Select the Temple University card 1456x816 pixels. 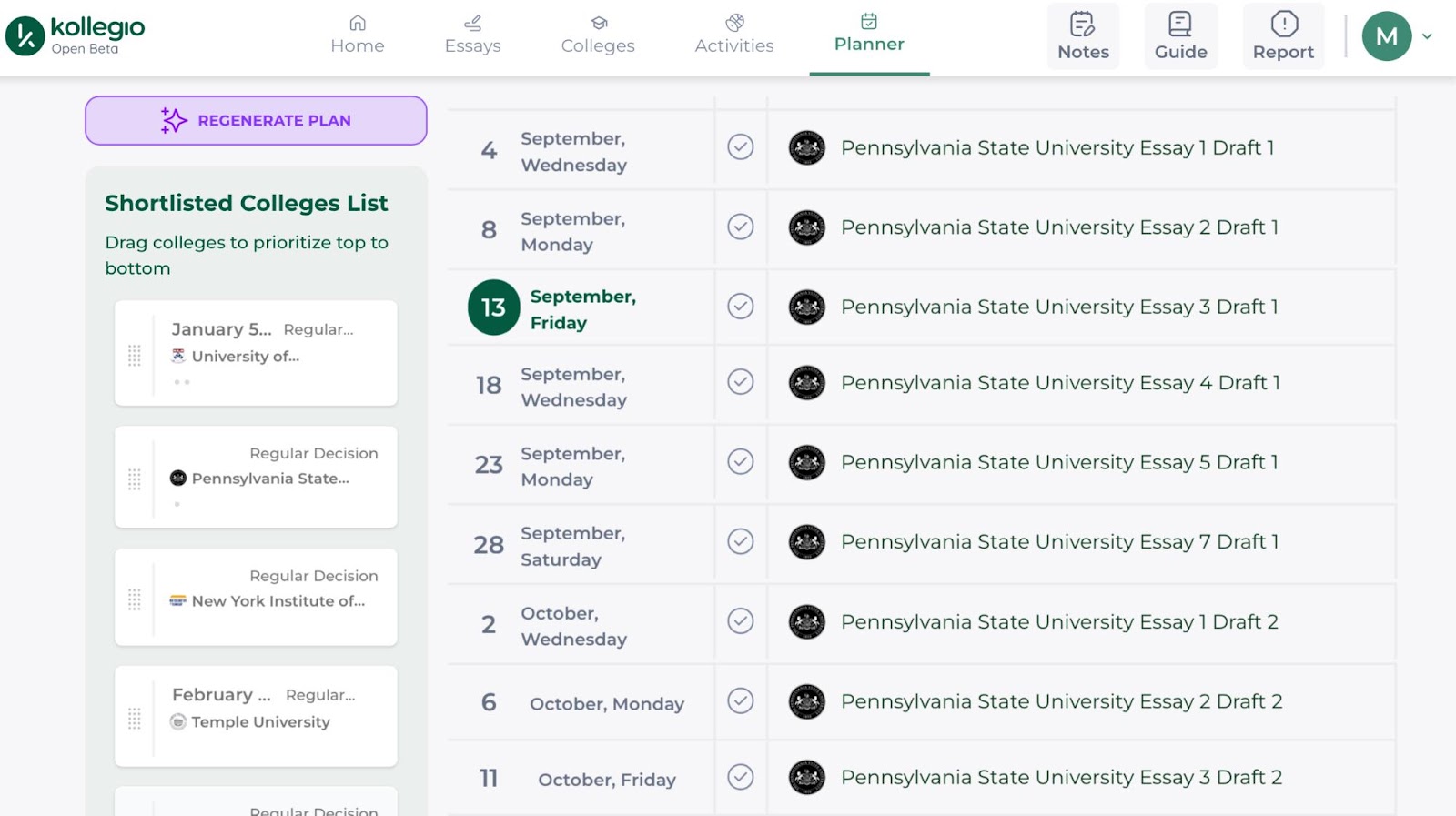tap(256, 716)
